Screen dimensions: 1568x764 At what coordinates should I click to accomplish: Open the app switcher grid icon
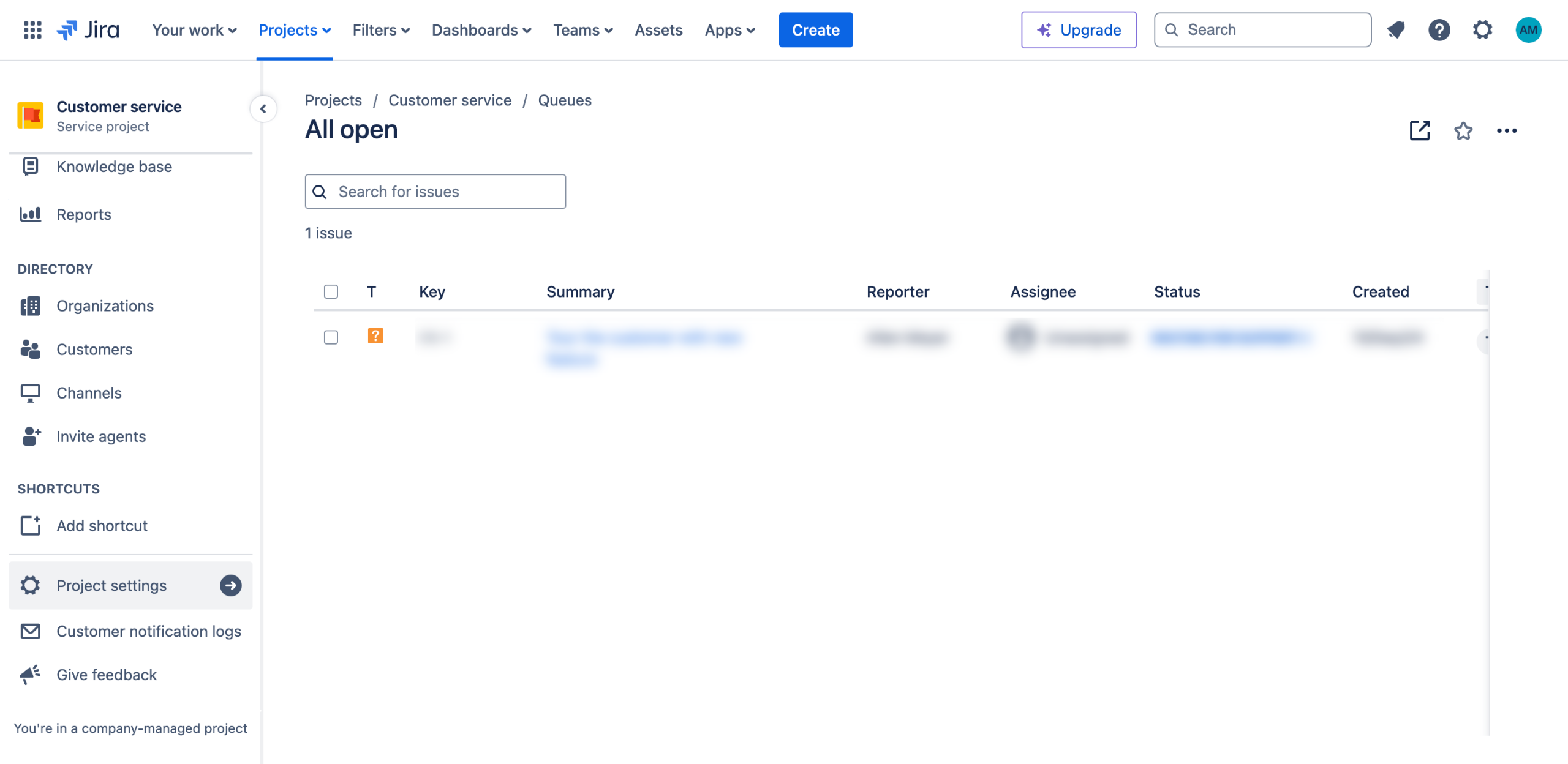32,29
